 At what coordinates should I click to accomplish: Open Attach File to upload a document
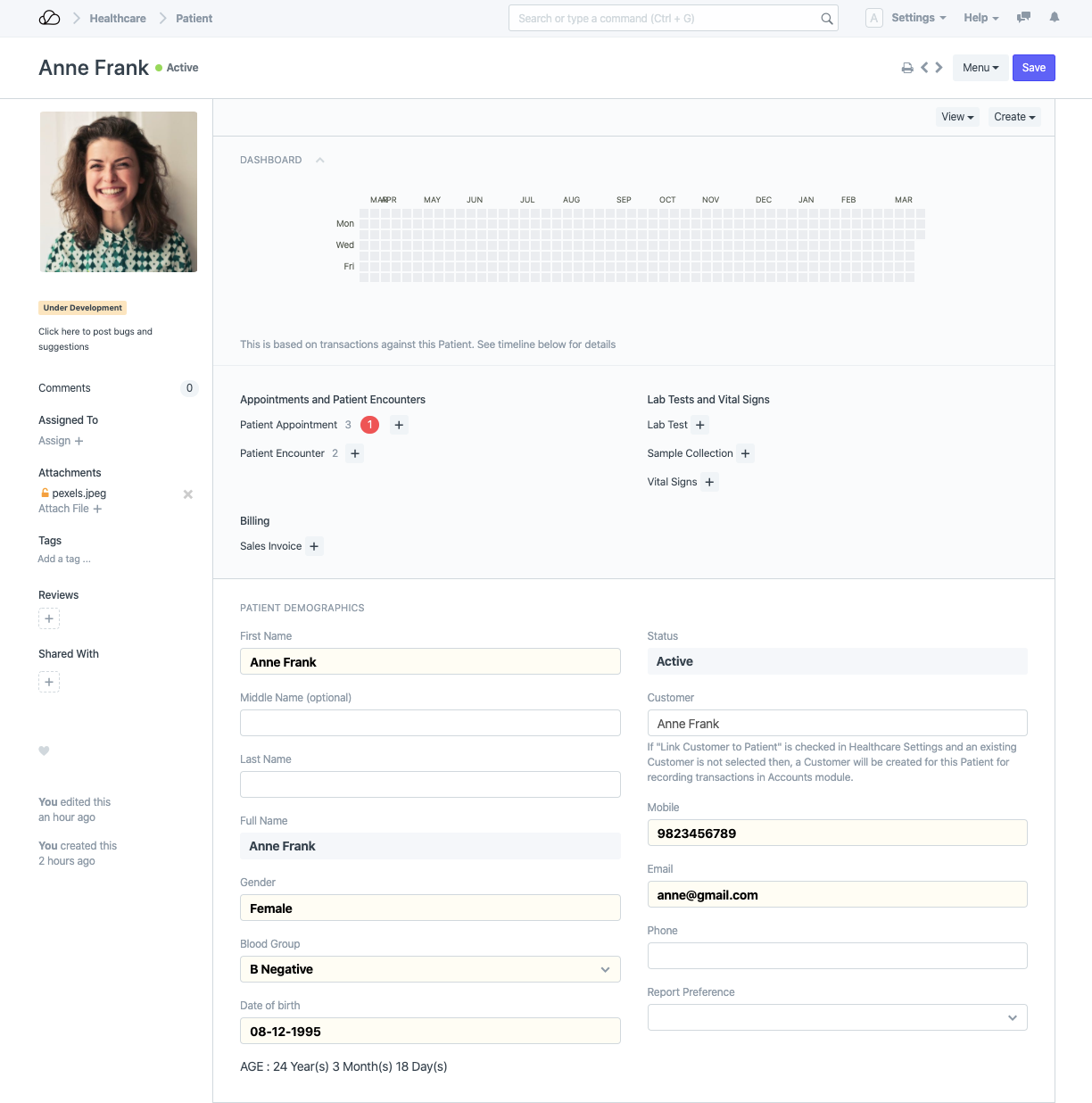[70, 509]
